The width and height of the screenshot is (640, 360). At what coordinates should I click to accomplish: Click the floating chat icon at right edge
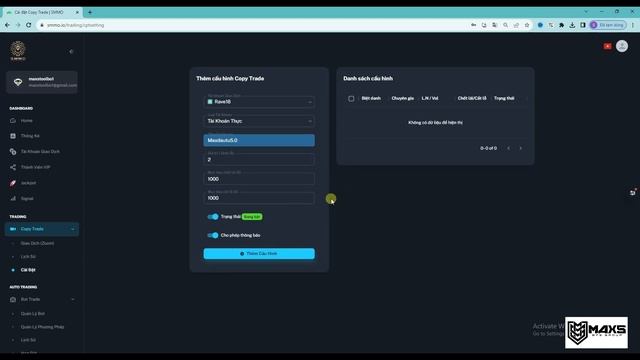(633, 192)
